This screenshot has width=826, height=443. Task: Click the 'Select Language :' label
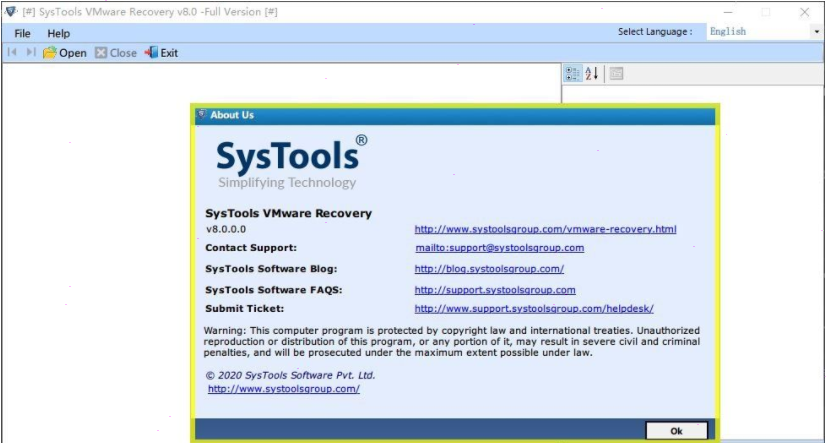(x=655, y=32)
